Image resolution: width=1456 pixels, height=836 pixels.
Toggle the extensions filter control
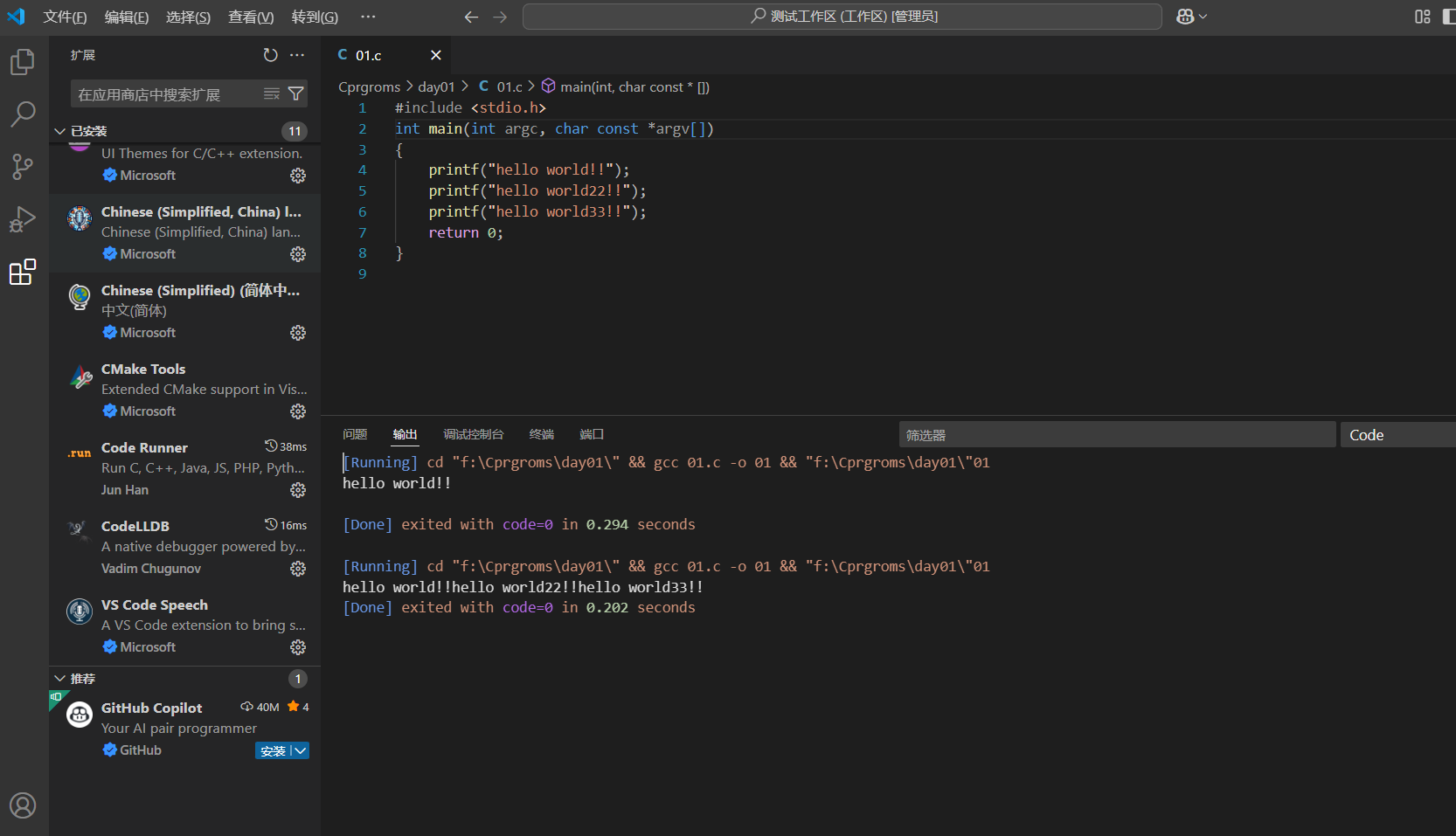point(297,93)
